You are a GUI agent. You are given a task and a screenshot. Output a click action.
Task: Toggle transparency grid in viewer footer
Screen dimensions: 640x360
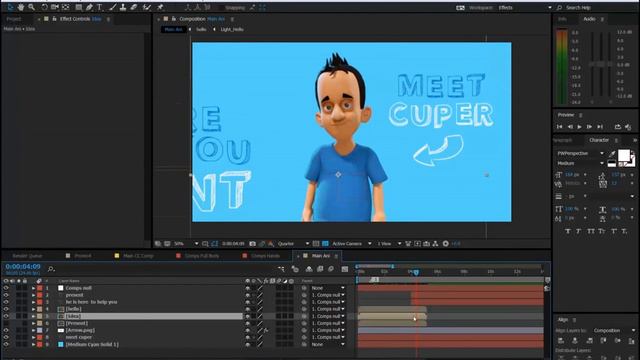click(325, 244)
